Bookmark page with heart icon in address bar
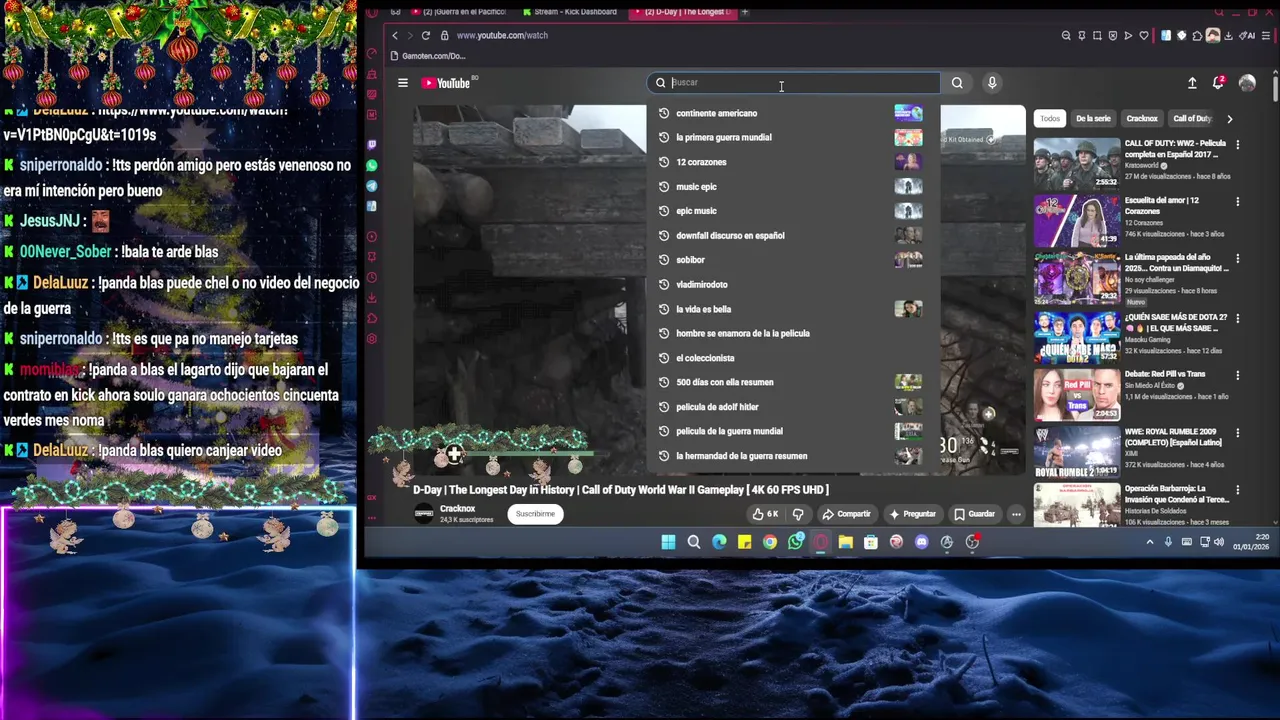Image resolution: width=1280 pixels, height=720 pixels. pyautogui.click(x=1144, y=35)
